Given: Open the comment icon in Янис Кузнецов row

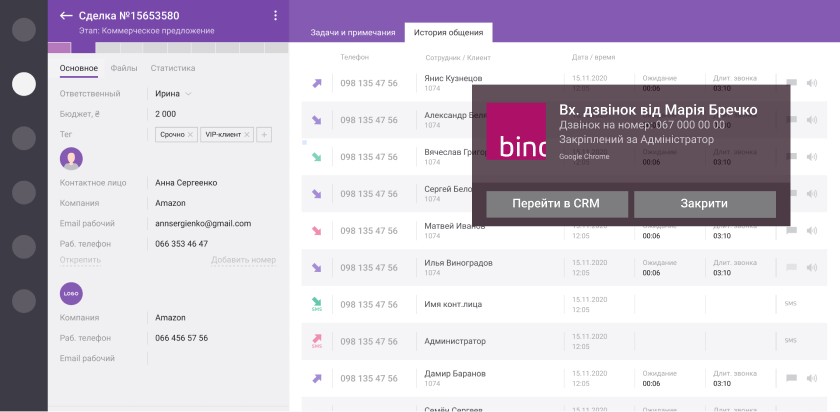Looking at the screenshot, I should (x=791, y=83).
